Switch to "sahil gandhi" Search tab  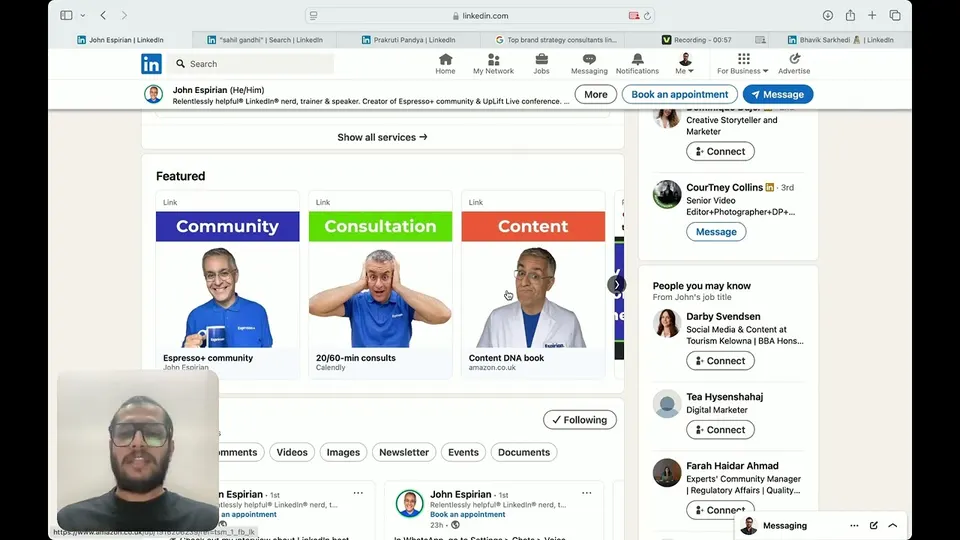tap(264, 40)
